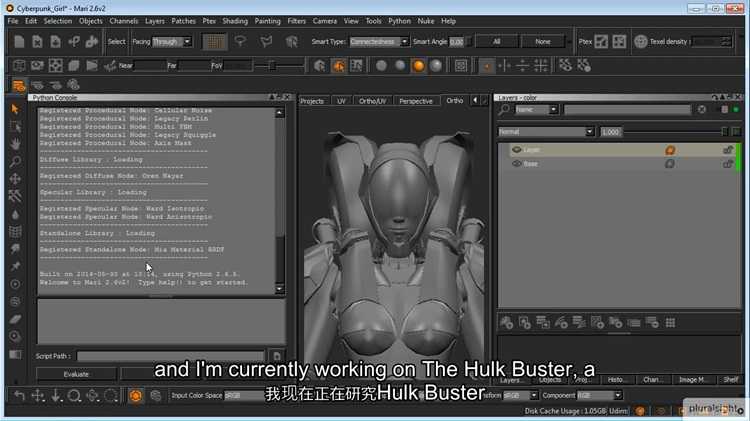Click the All selection button
The width and height of the screenshot is (750, 421).
pos(496,42)
